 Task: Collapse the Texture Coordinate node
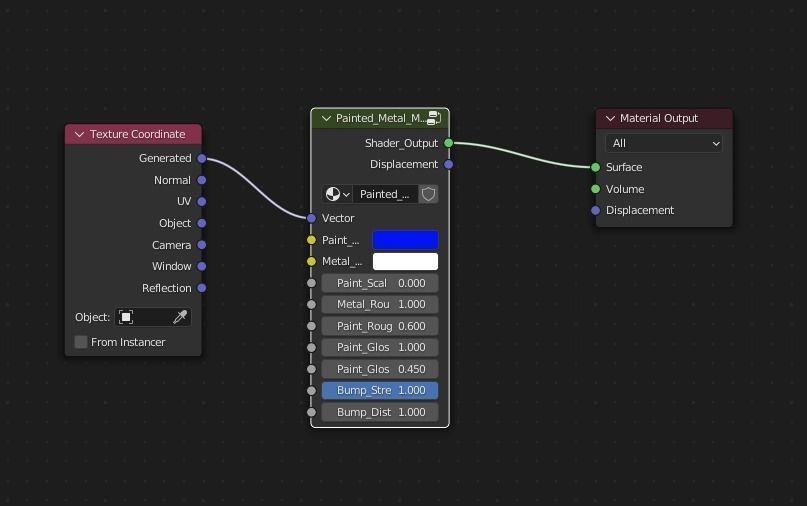point(79,134)
